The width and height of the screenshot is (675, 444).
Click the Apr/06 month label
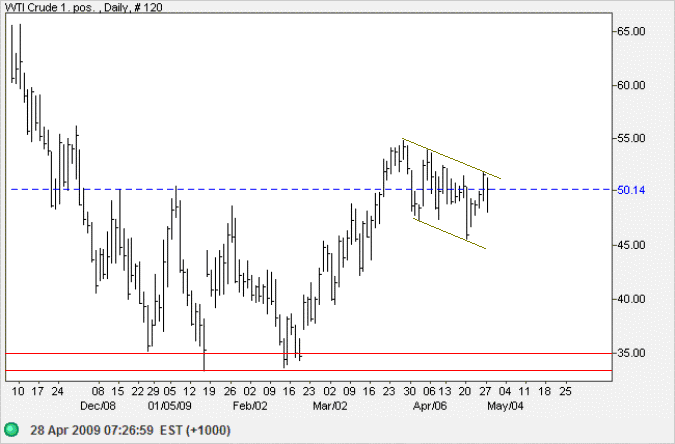pos(430,406)
